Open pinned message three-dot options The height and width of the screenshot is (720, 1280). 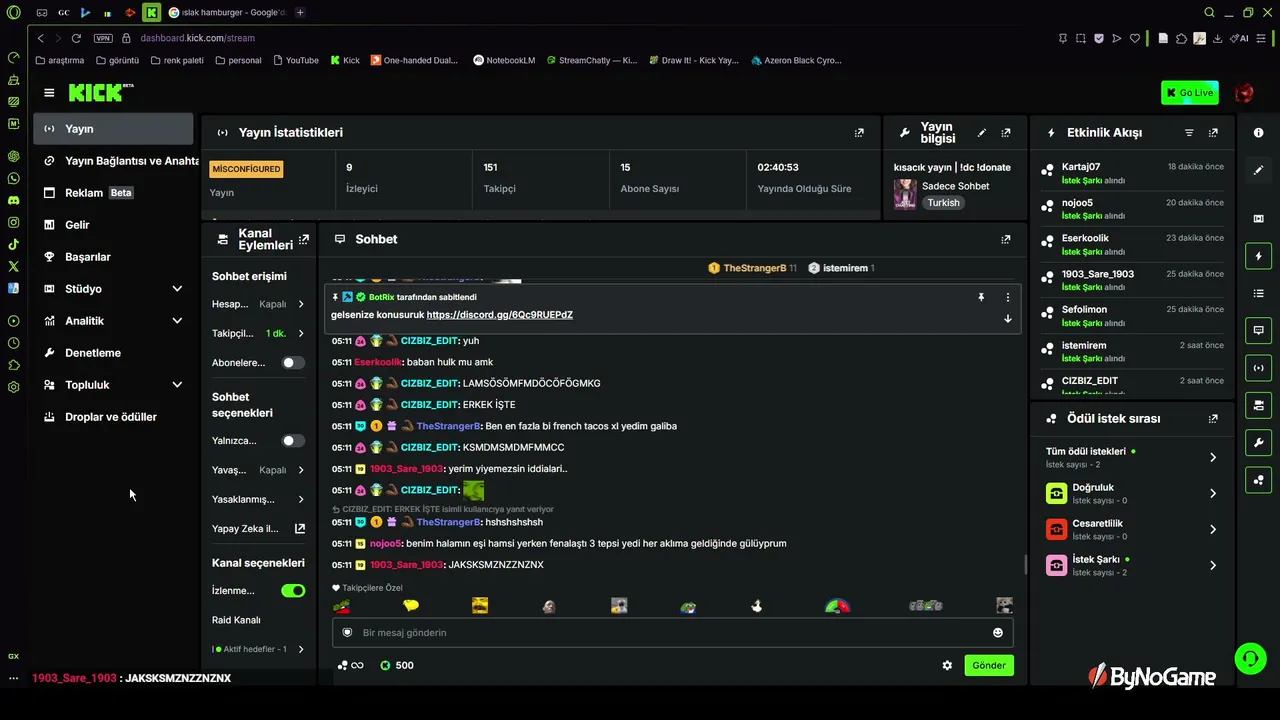pos(1007,297)
